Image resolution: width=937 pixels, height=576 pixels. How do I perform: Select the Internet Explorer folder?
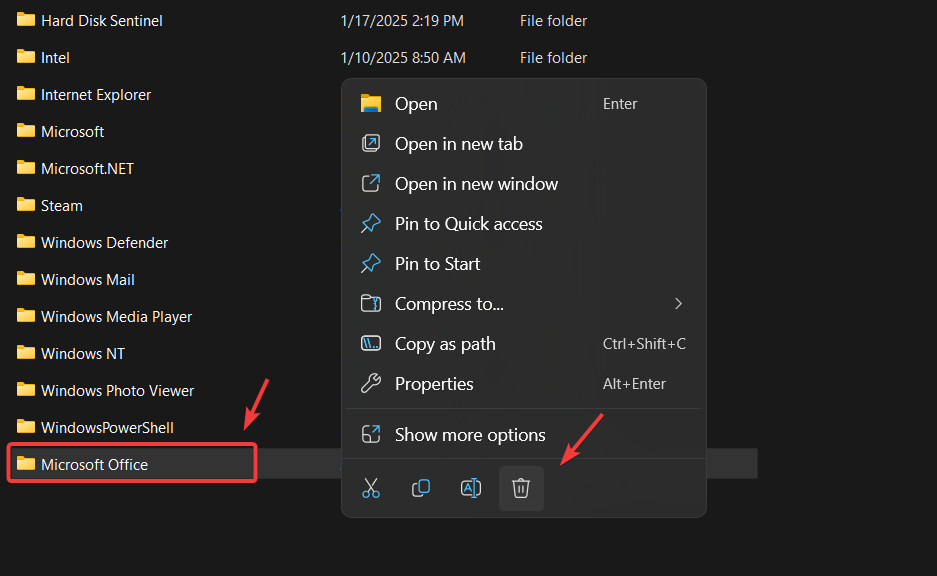pos(96,94)
